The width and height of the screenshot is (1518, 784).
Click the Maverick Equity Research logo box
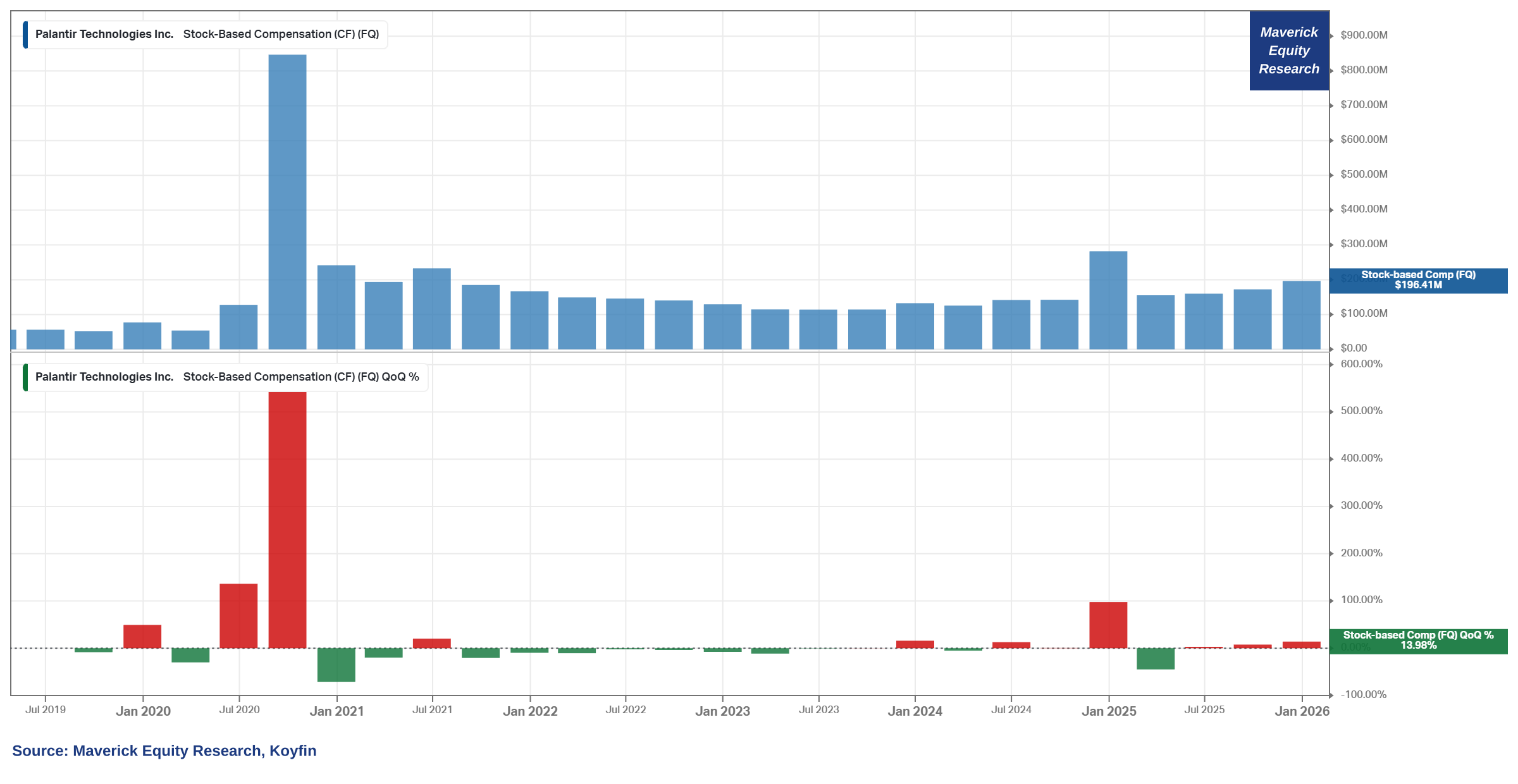[1289, 51]
